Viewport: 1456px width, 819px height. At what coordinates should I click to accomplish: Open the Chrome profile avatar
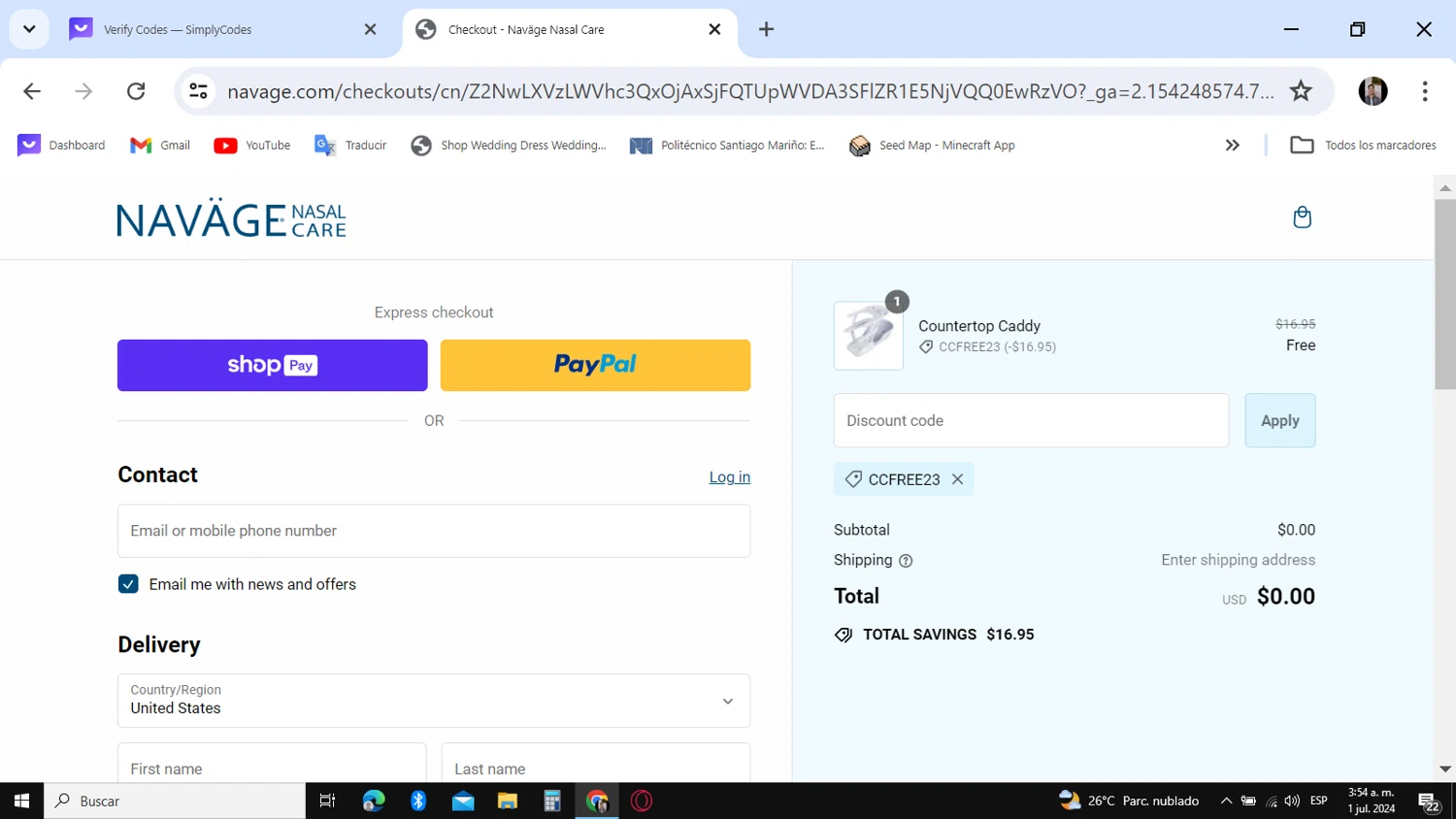coord(1373,91)
